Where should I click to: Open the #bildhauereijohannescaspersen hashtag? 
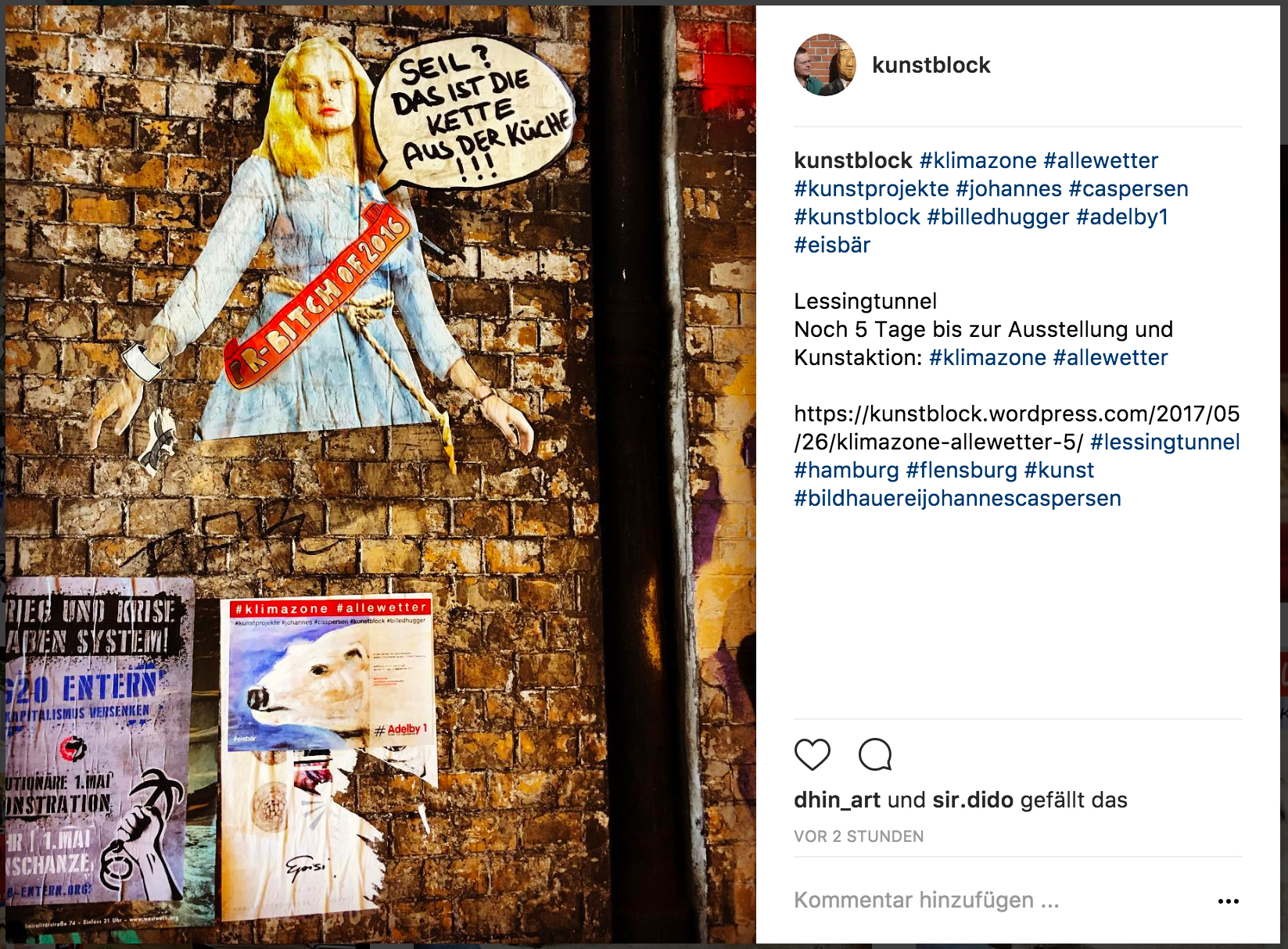[957, 498]
